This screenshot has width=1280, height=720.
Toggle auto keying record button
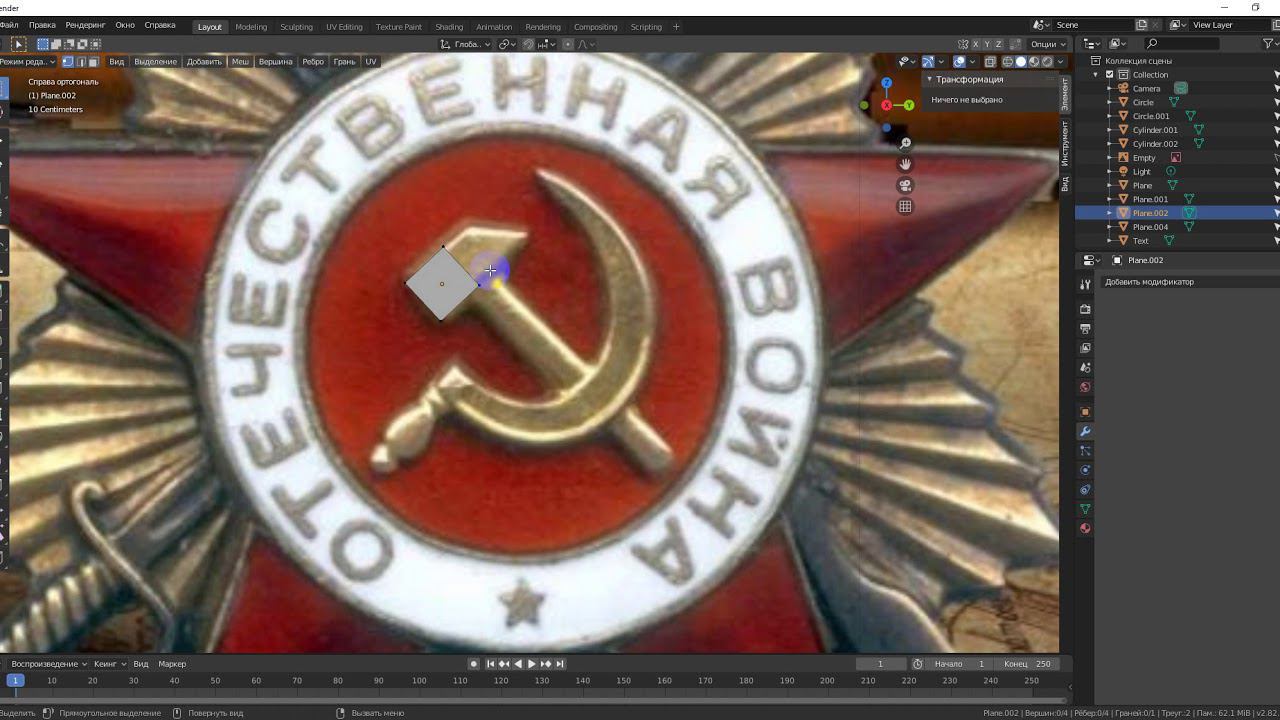(x=474, y=664)
